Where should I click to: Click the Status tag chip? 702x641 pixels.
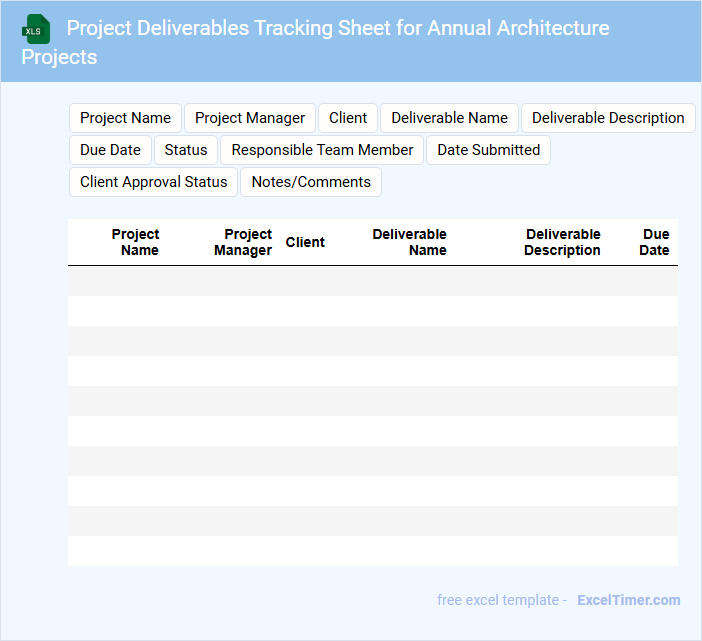coord(186,150)
